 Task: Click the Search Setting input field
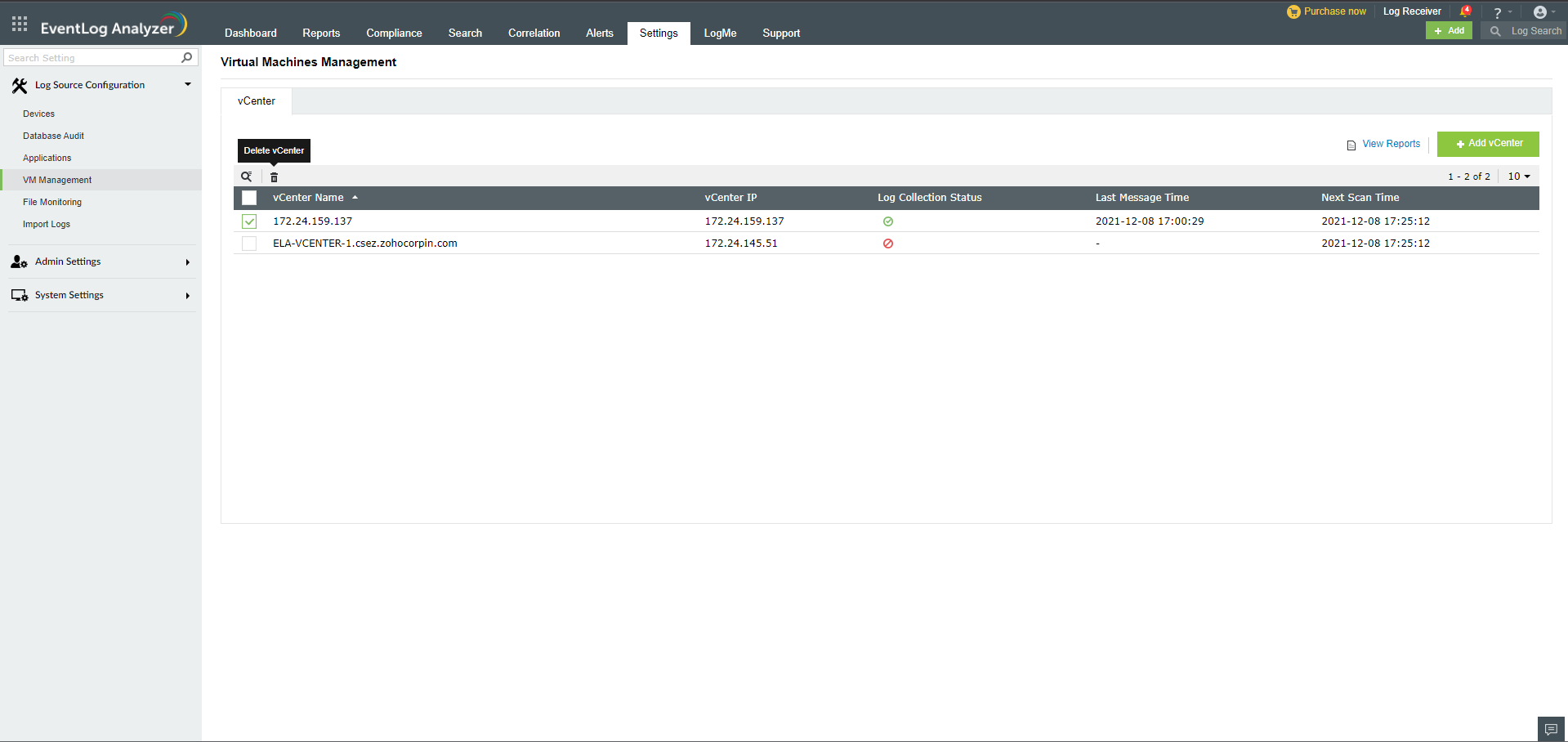[x=90, y=57]
